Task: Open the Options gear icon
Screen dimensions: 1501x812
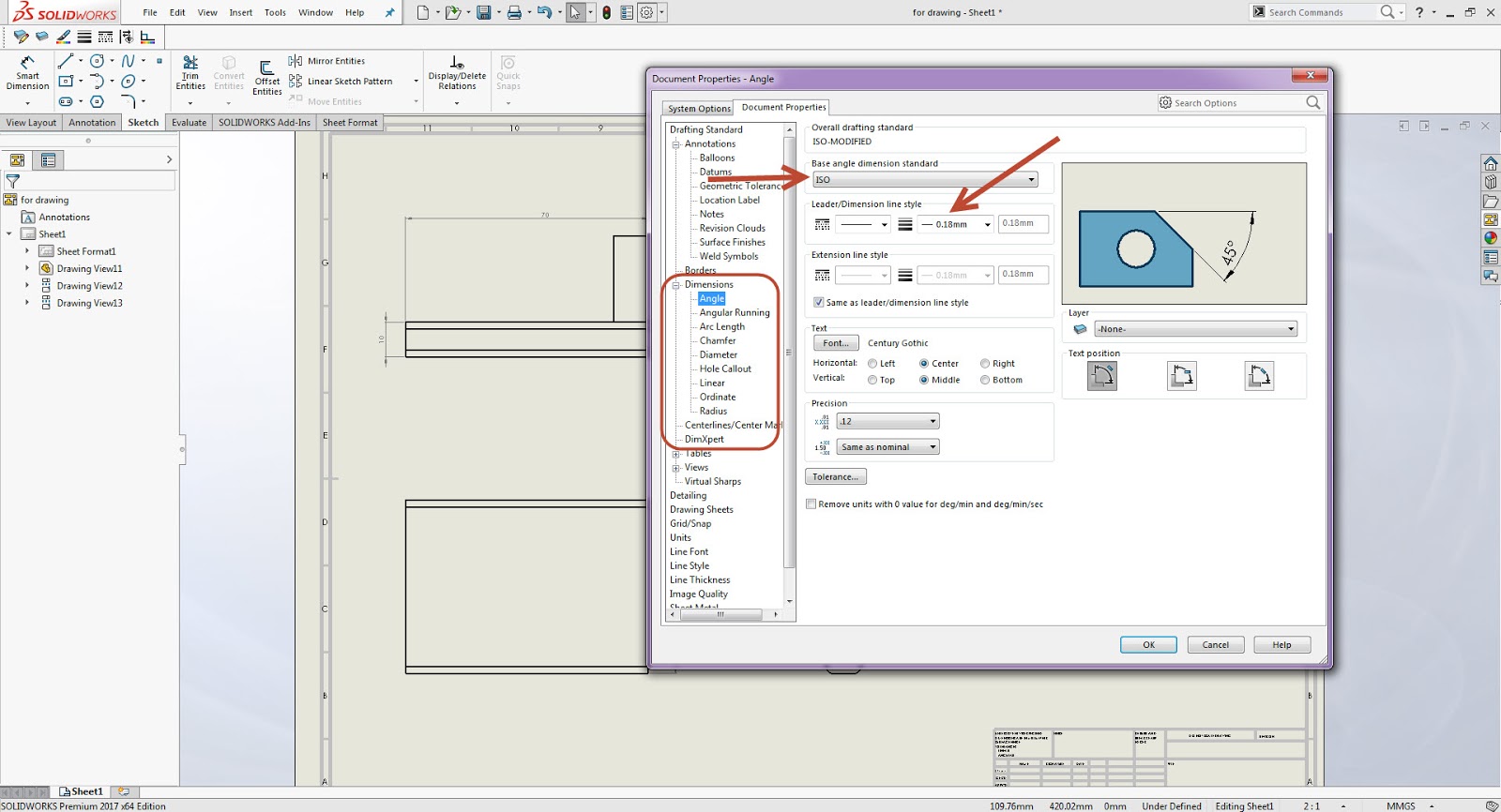Action: click(x=646, y=12)
